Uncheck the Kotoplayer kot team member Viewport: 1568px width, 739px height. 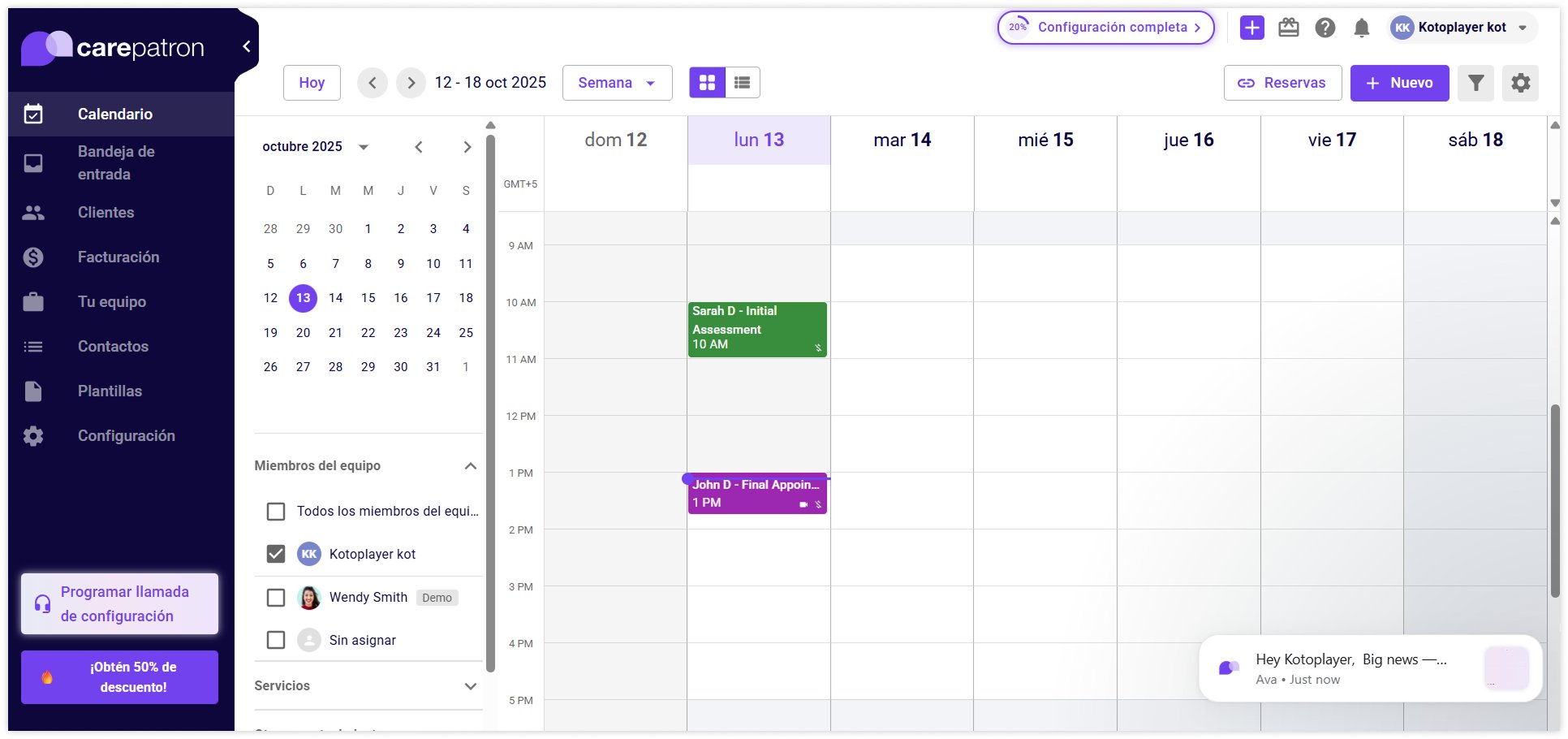(x=276, y=554)
